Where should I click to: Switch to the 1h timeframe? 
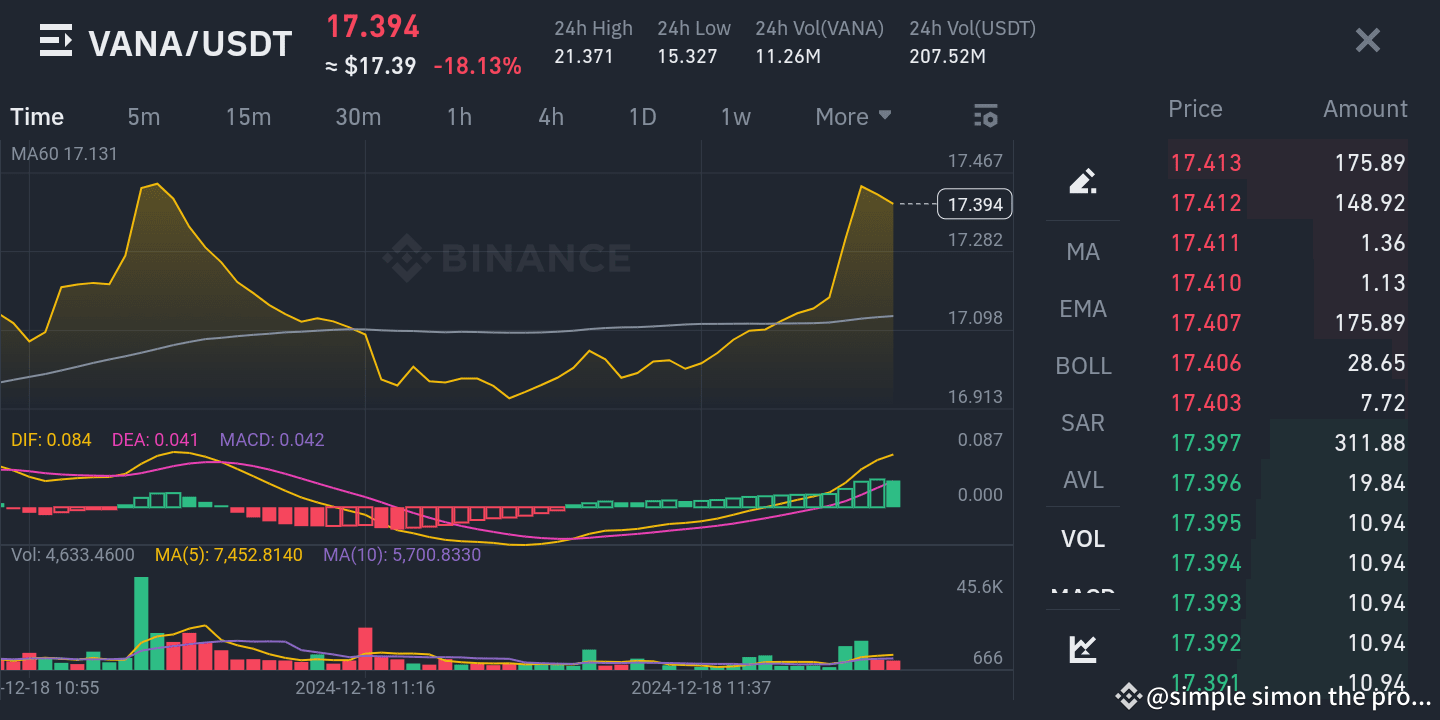(x=459, y=116)
